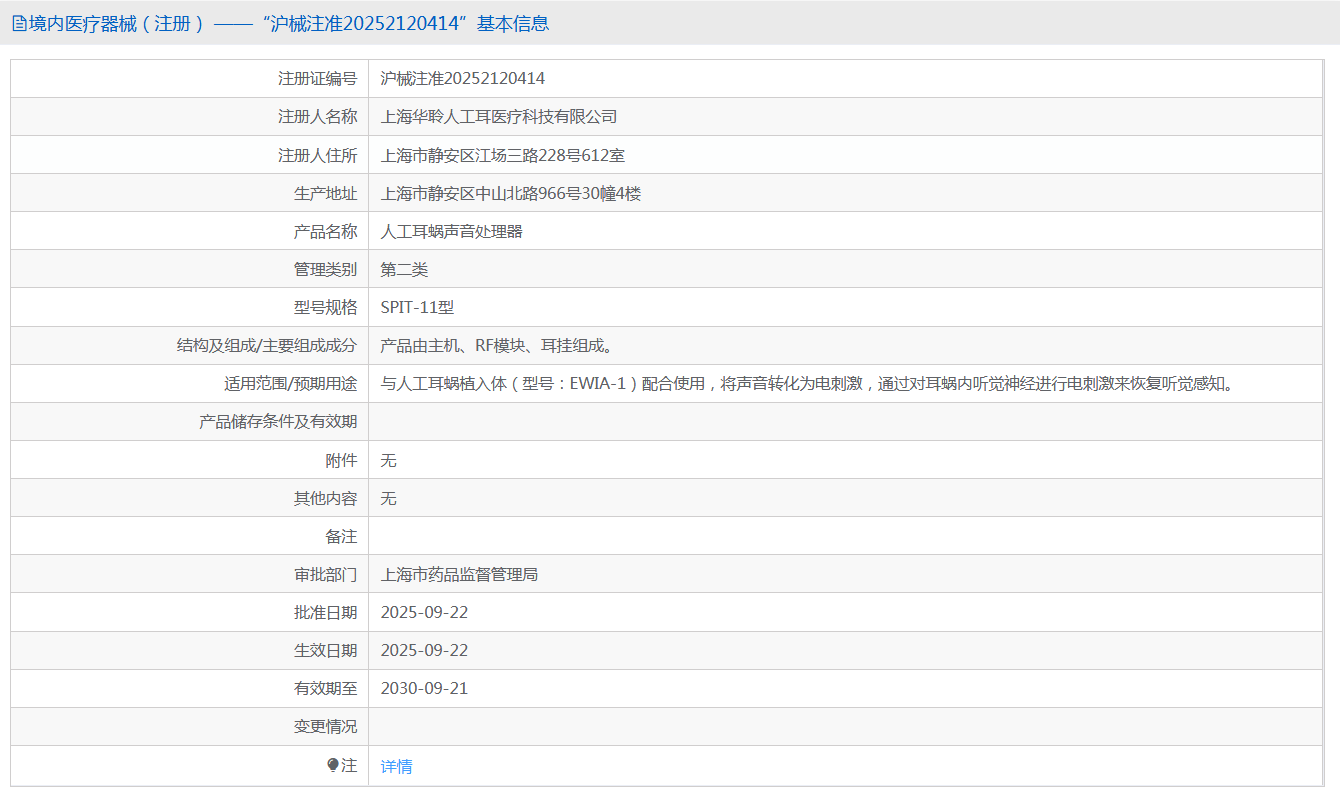Select the 附件 label

(341, 460)
